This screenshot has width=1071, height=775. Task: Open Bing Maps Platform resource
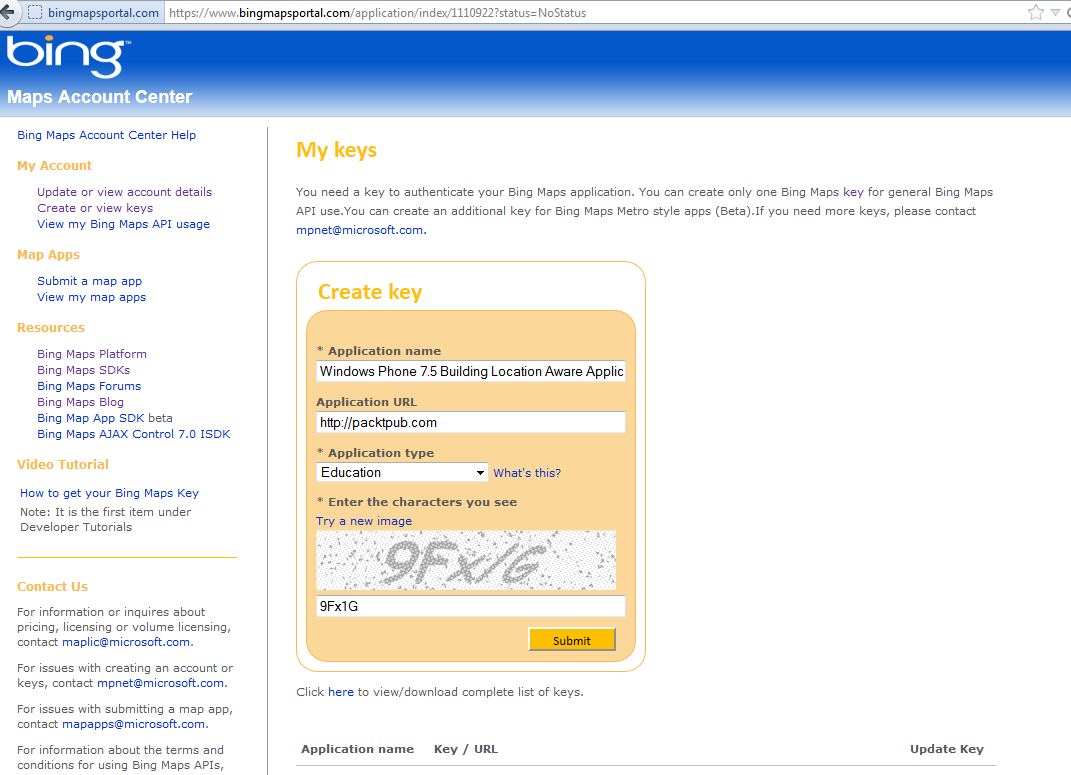coord(92,354)
